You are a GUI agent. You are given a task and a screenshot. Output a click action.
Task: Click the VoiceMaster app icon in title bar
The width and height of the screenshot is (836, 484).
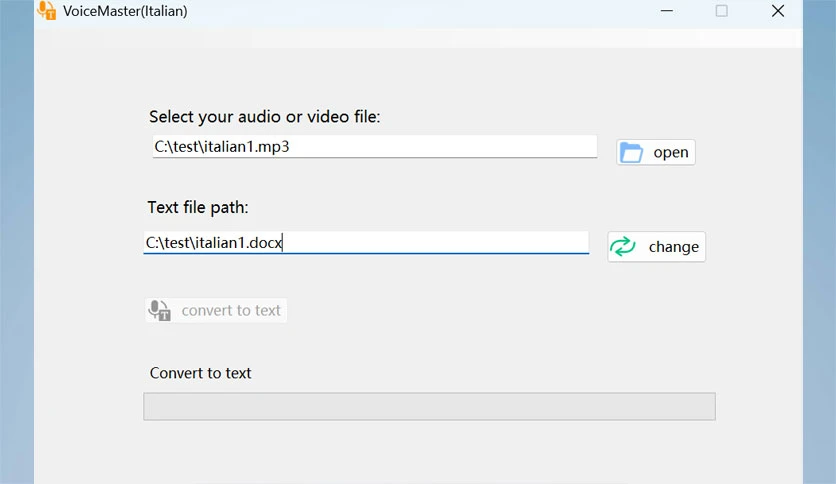click(x=46, y=10)
